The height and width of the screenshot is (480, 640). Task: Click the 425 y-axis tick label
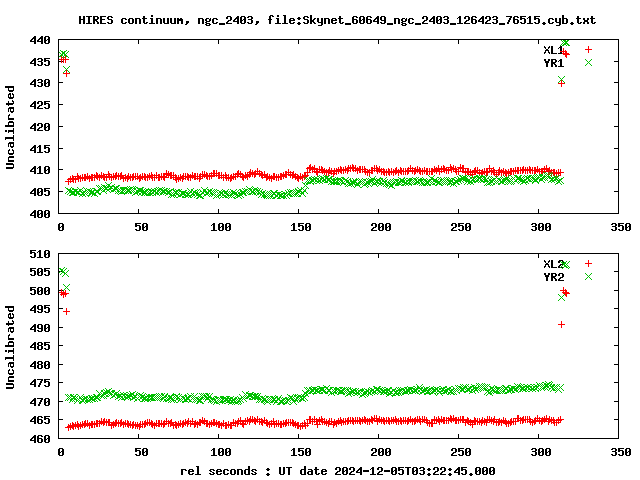pyautogui.click(x=40, y=105)
